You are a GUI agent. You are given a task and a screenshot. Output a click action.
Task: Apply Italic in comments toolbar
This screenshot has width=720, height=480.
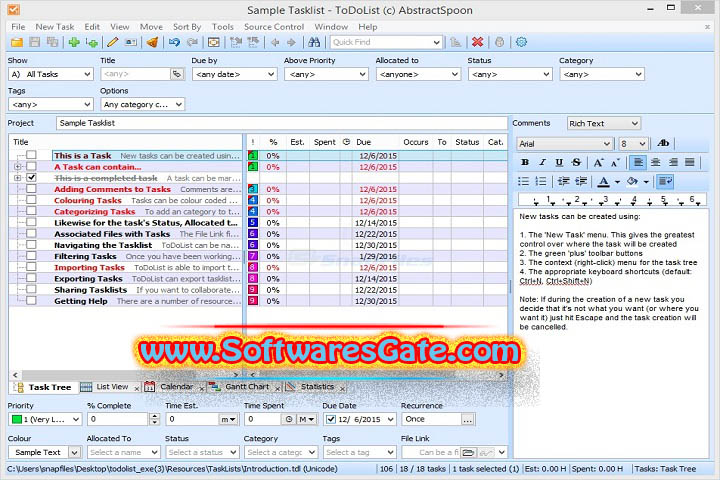[542, 162]
